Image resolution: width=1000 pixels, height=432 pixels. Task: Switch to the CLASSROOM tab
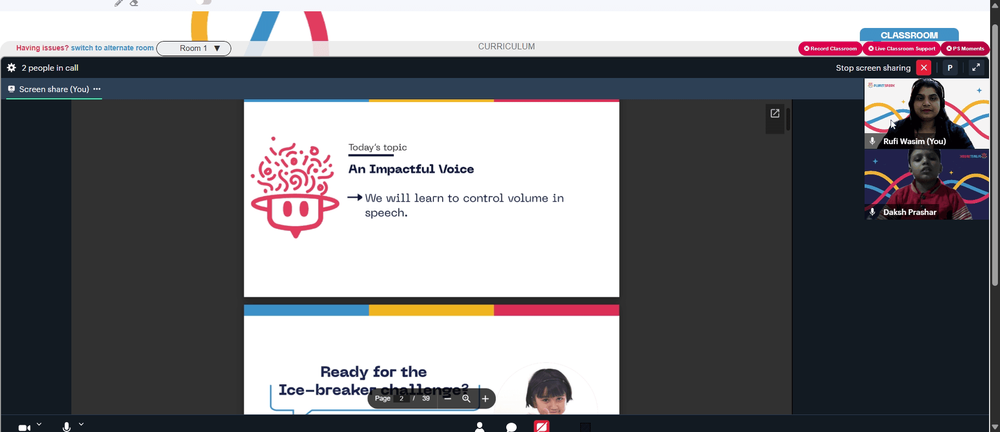pos(909,35)
